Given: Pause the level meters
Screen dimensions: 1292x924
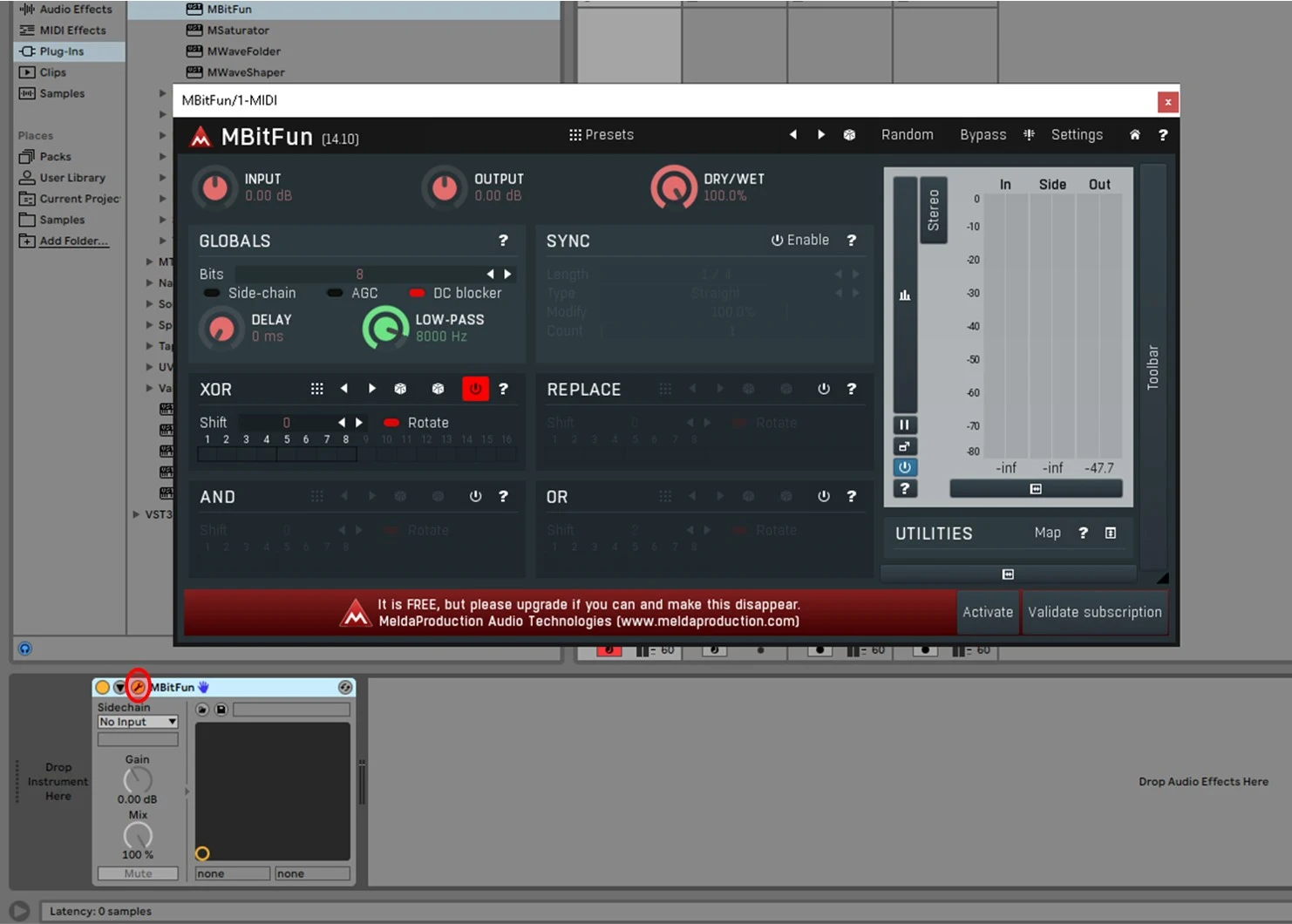Looking at the screenshot, I should 905,425.
